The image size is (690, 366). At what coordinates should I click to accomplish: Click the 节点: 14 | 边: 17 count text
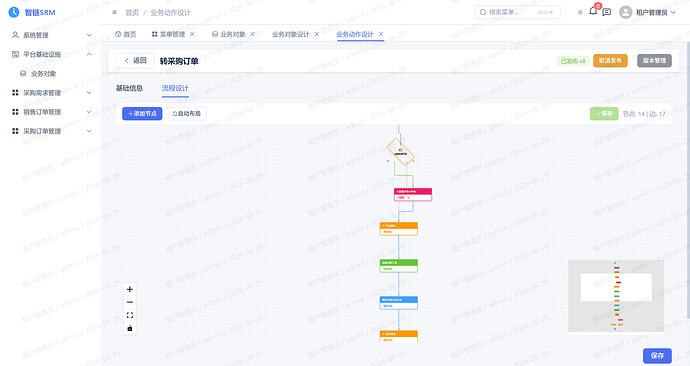click(x=644, y=114)
